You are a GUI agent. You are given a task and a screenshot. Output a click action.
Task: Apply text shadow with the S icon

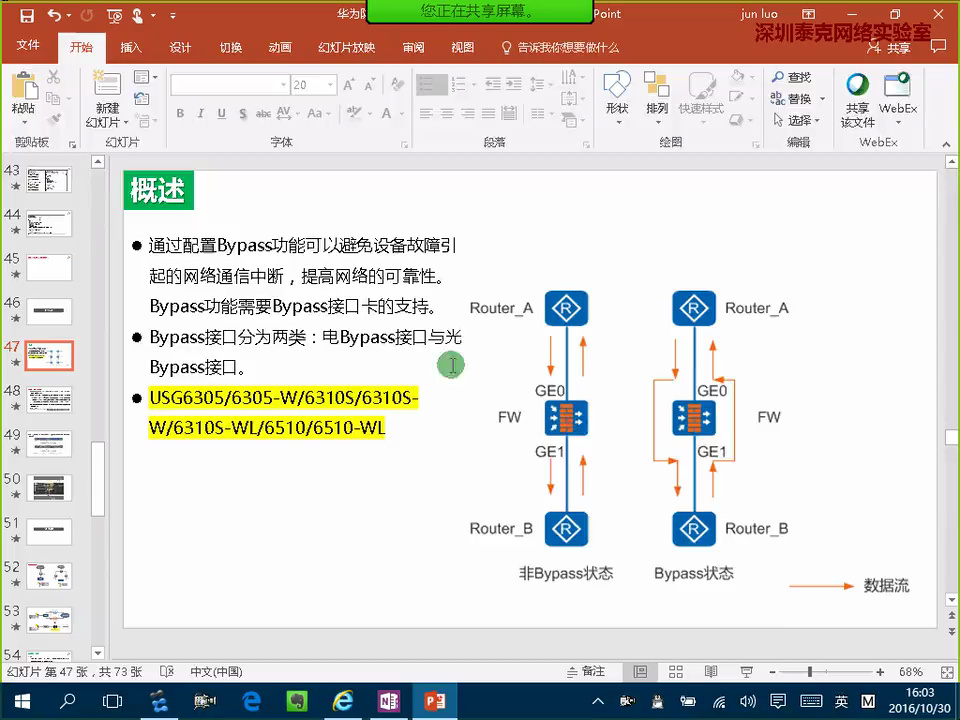point(241,111)
